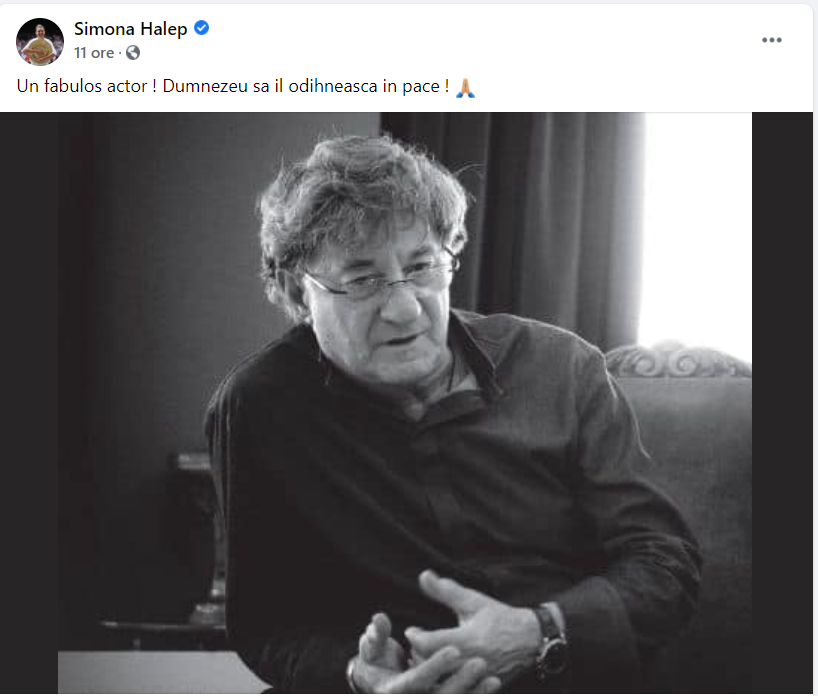This screenshot has height=696, width=818.
Task: Click the man's eyeglasses in the photo
Action: click(x=381, y=279)
